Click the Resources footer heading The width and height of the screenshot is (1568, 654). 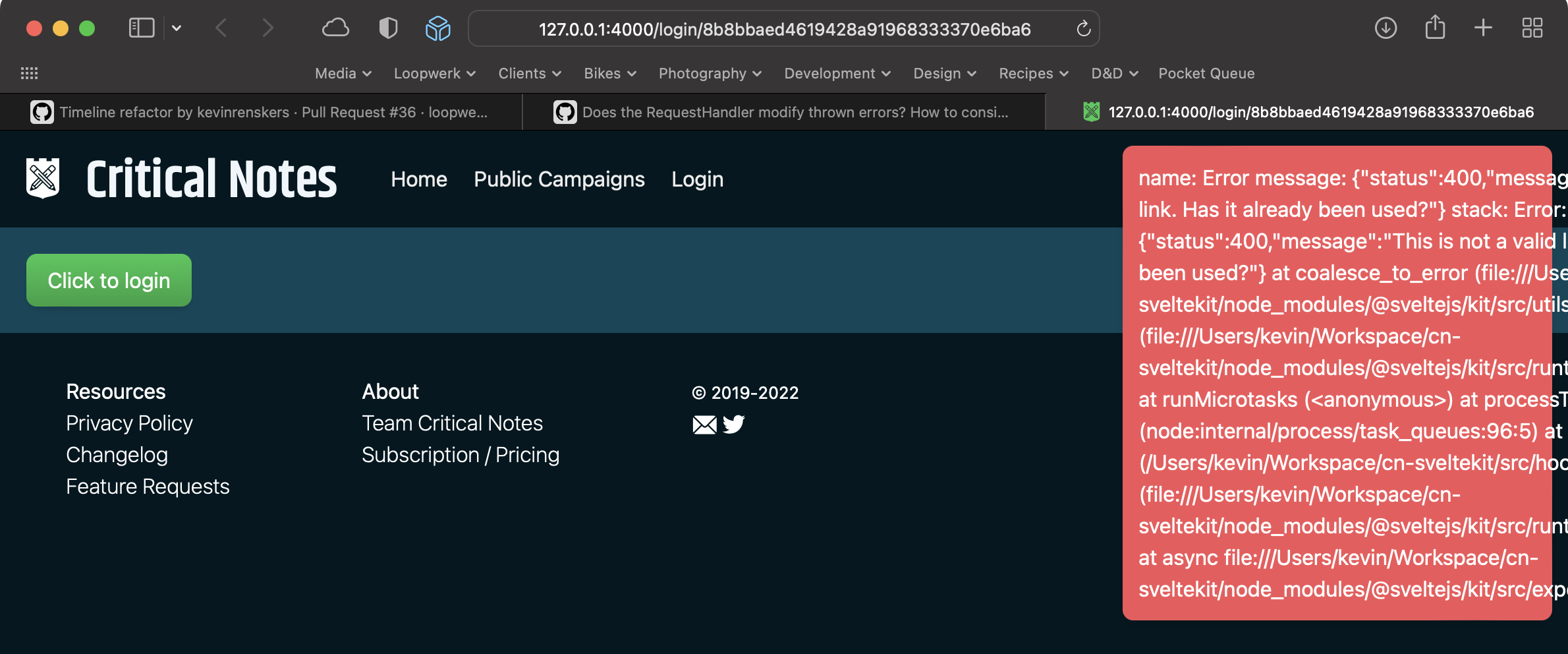[x=116, y=392]
